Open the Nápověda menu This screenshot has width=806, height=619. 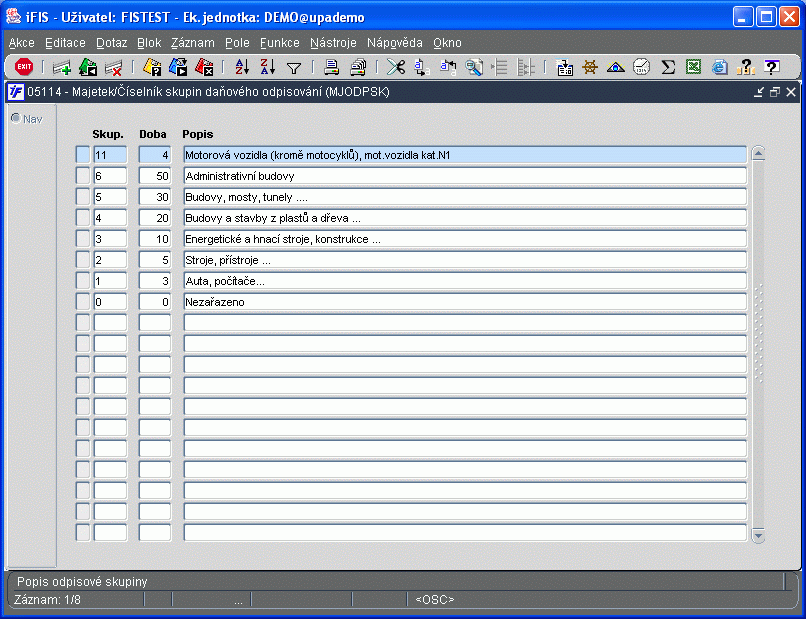tap(395, 43)
